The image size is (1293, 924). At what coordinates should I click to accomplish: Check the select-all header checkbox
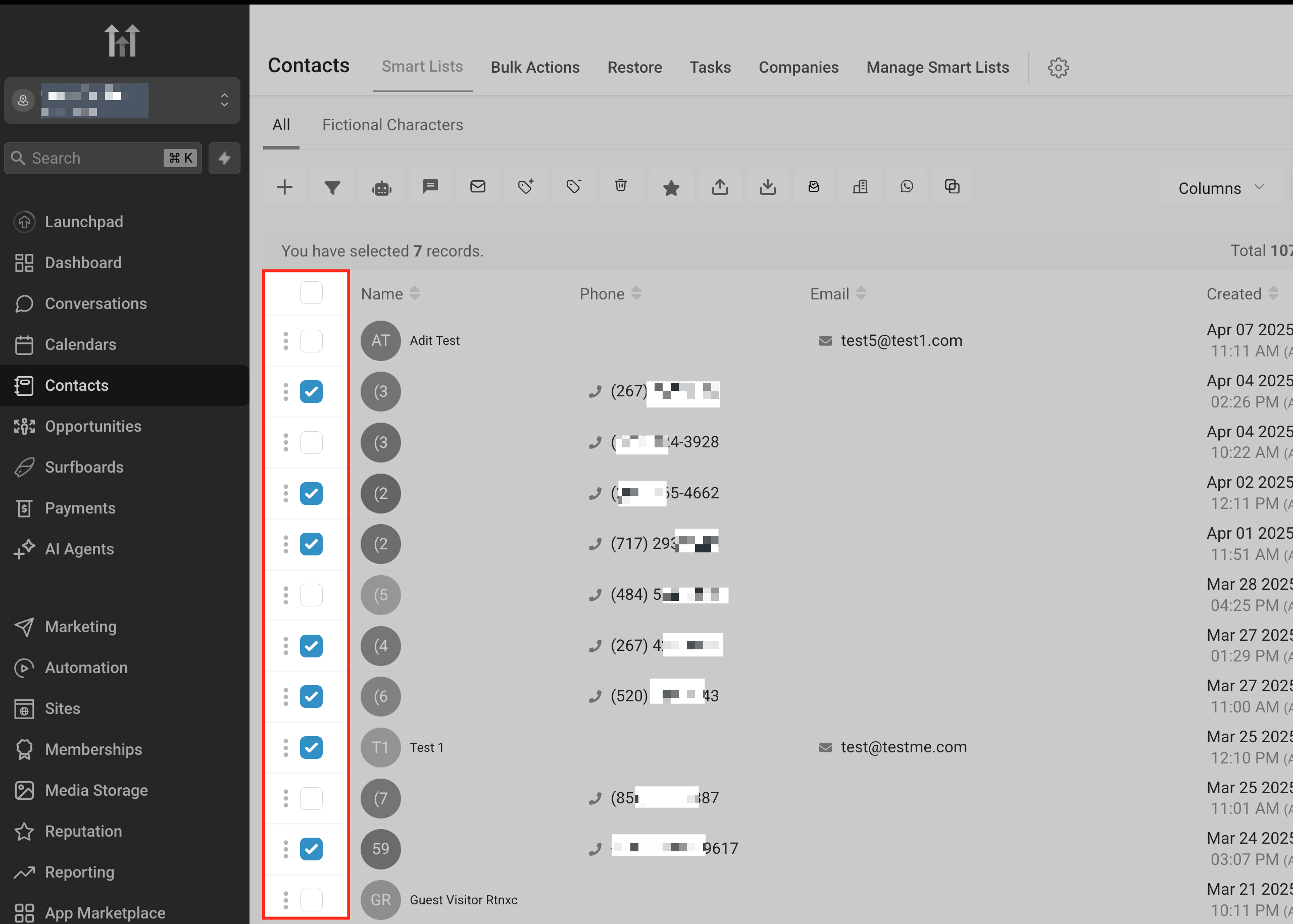point(311,292)
